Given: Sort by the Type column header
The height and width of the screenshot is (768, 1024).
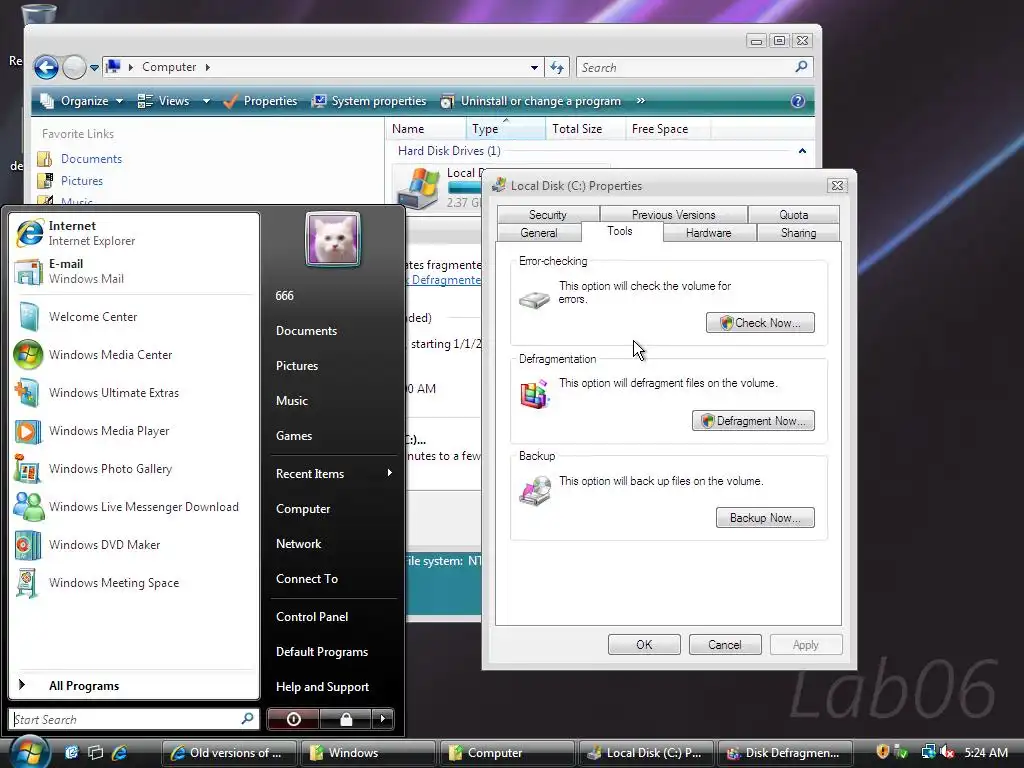Looking at the screenshot, I should [x=505, y=129].
